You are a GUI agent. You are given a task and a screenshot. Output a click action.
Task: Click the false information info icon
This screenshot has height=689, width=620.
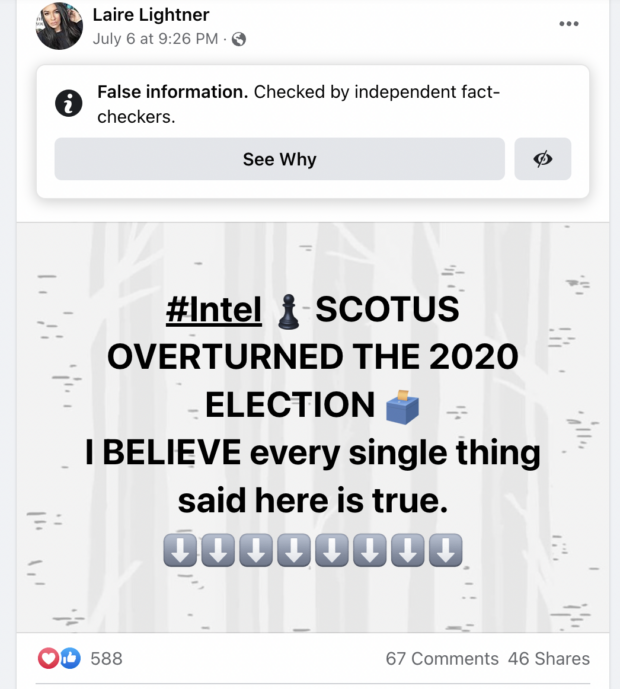click(68, 103)
